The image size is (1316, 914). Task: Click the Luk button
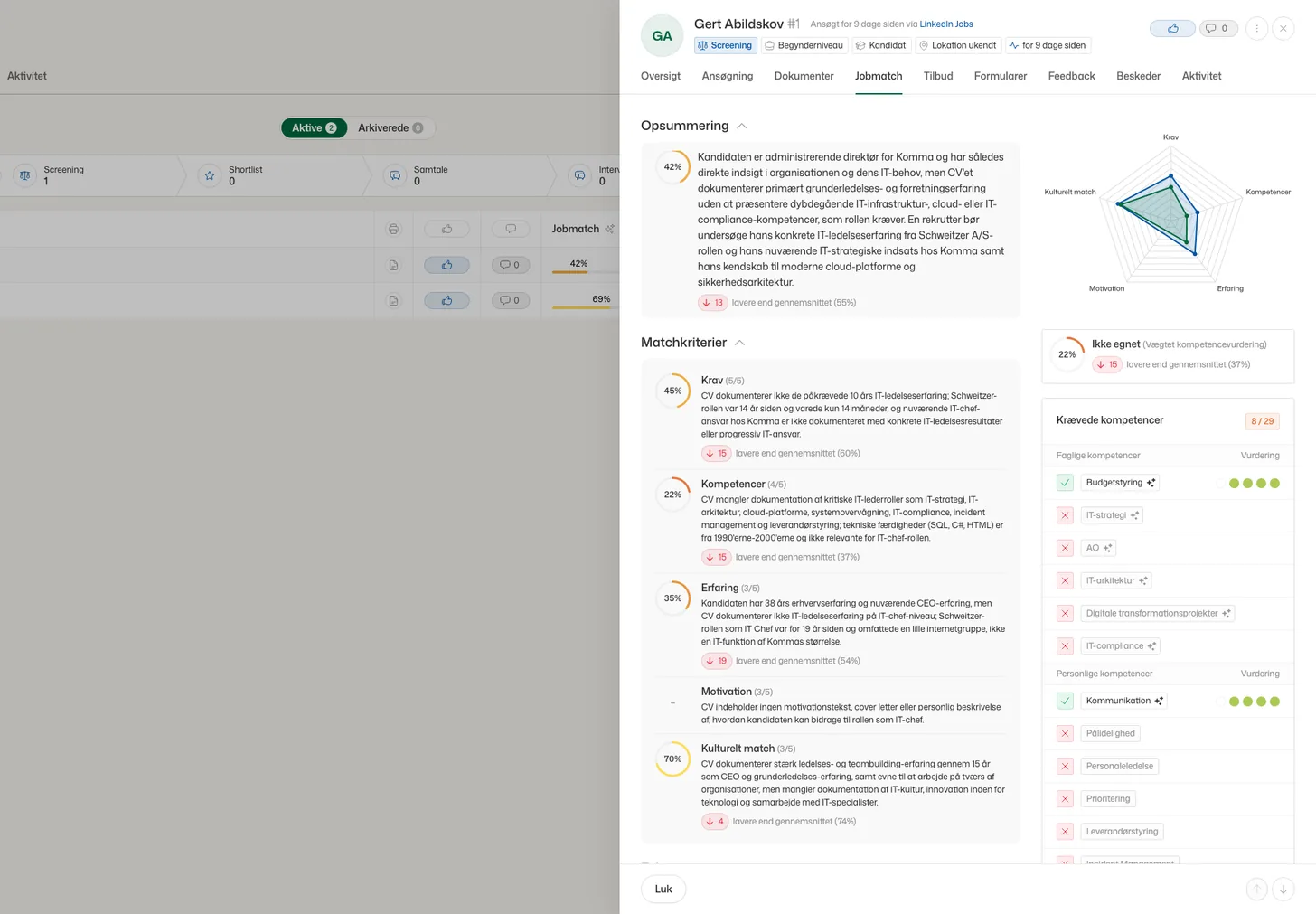point(663,889)
